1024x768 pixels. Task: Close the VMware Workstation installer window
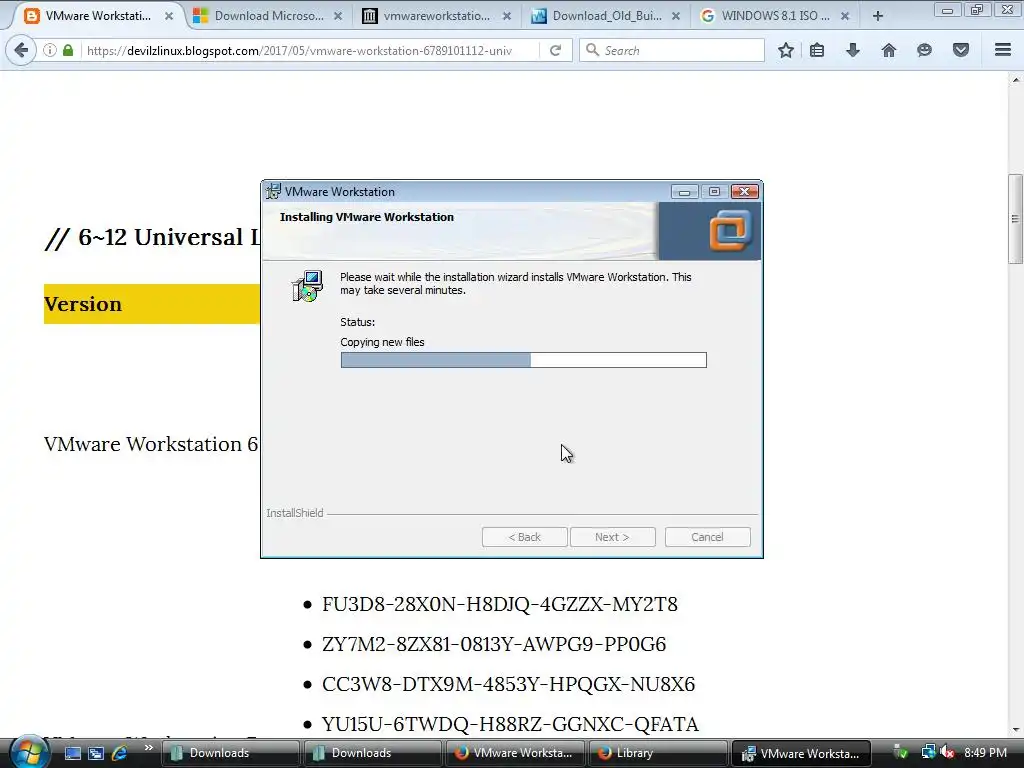pos(744,191)
